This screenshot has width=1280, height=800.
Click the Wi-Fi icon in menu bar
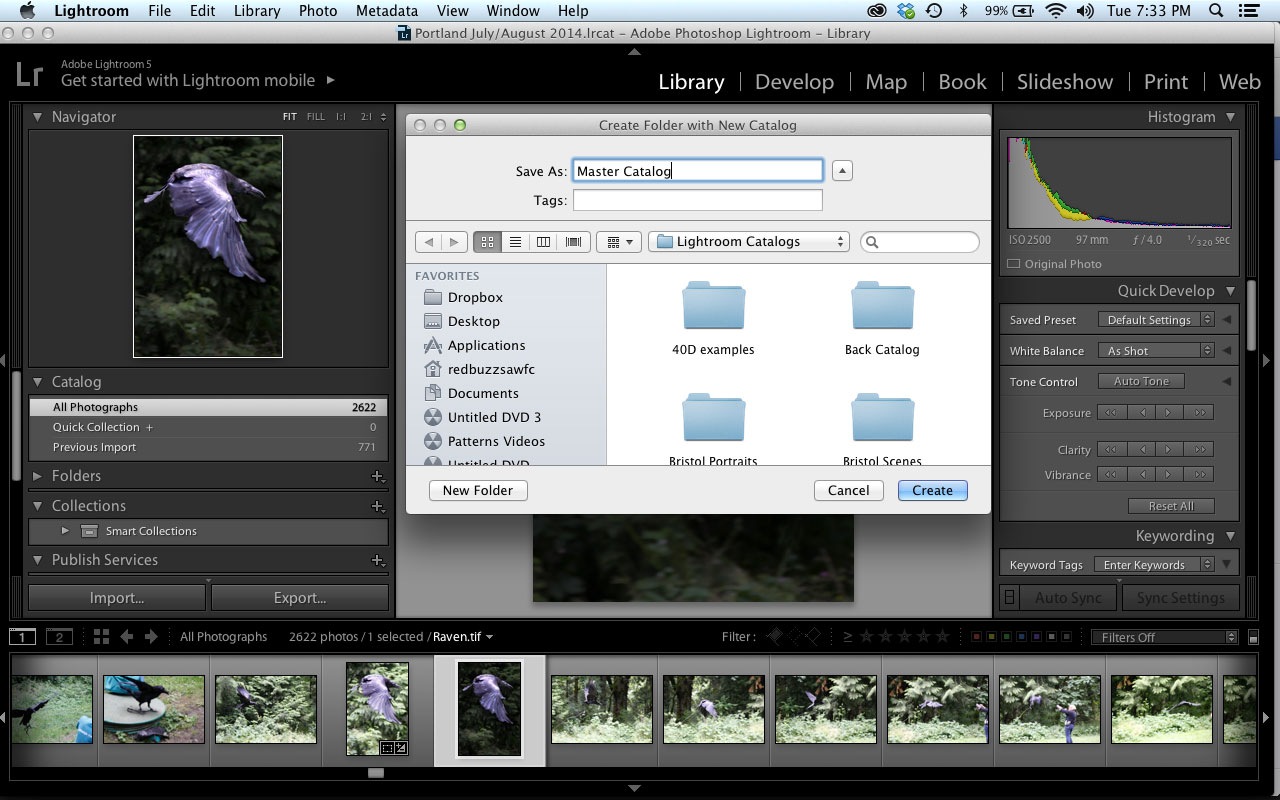pos(1056,11)
